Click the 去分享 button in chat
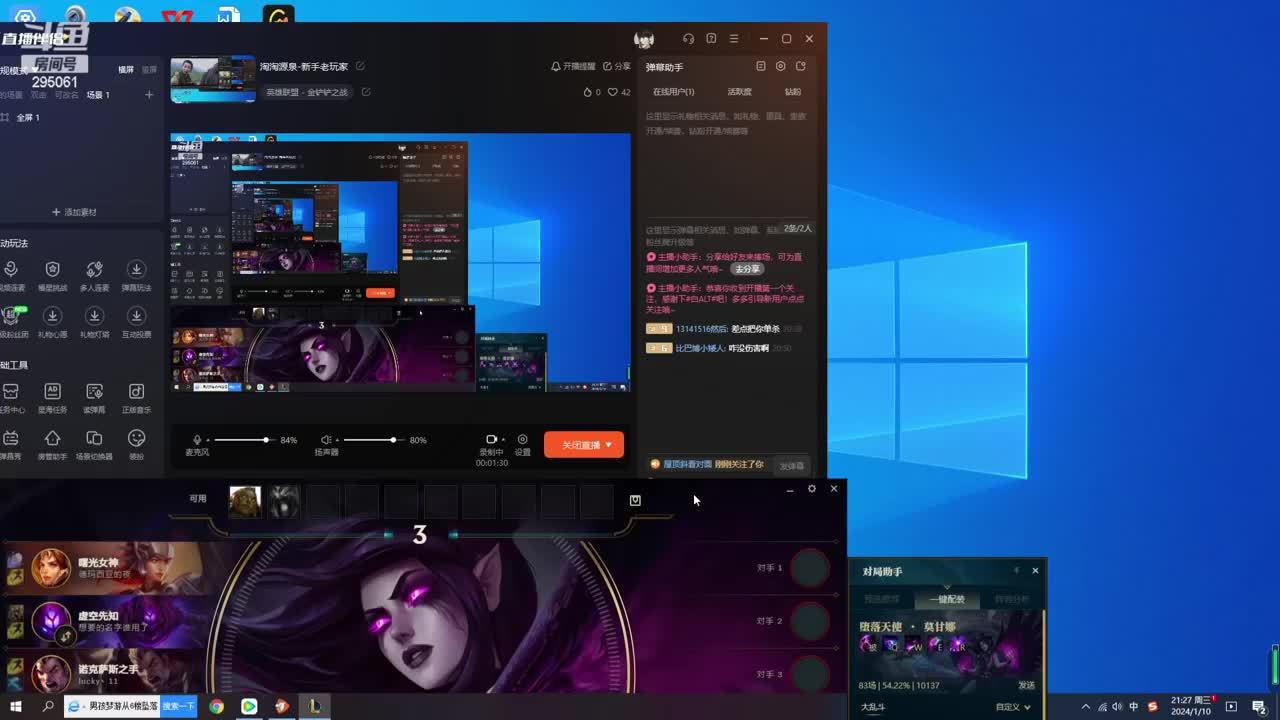Screen dimensions: 1280x720 (747, 269)
